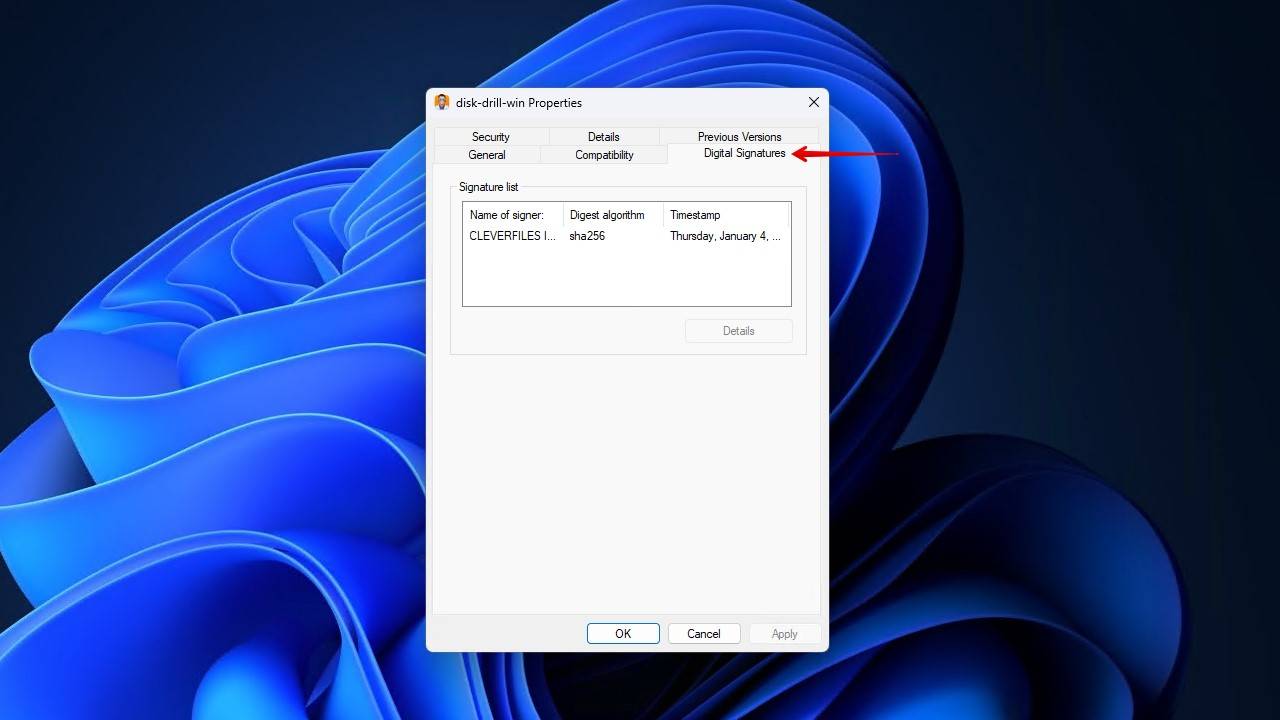Select the General tab
This screenshot has height=720, width=1280.
[x=487, y=155]
